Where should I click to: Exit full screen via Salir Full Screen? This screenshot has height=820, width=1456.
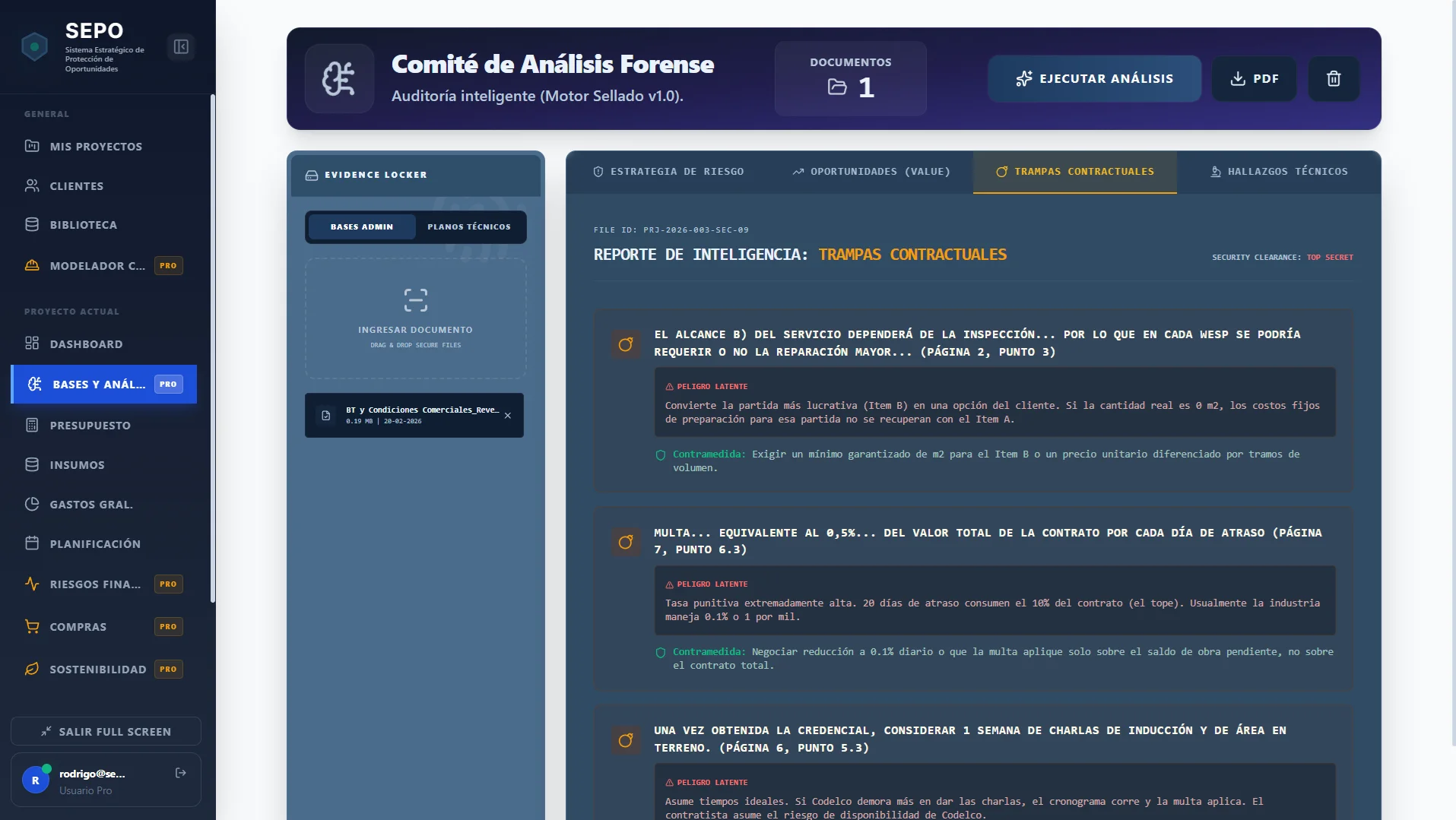(x=106, y=731)
